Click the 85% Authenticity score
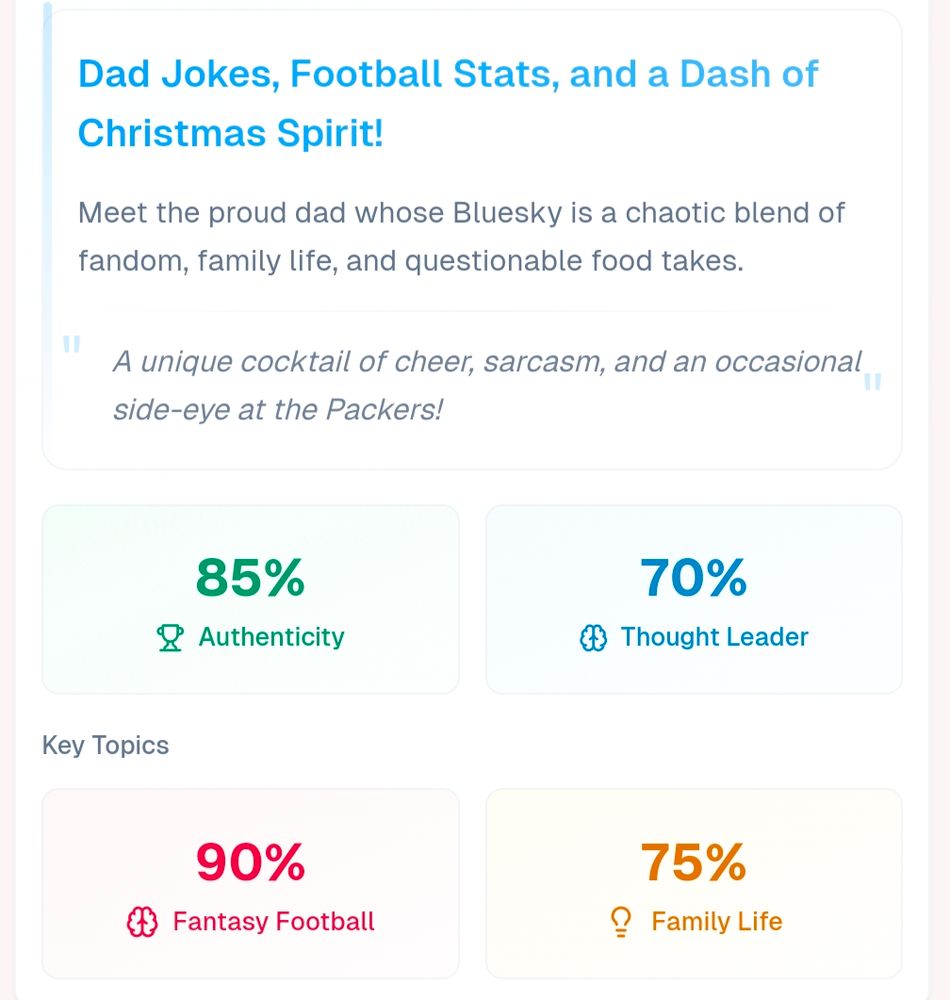The width and height of the screenshot is (950, 1000). [250, 577]
